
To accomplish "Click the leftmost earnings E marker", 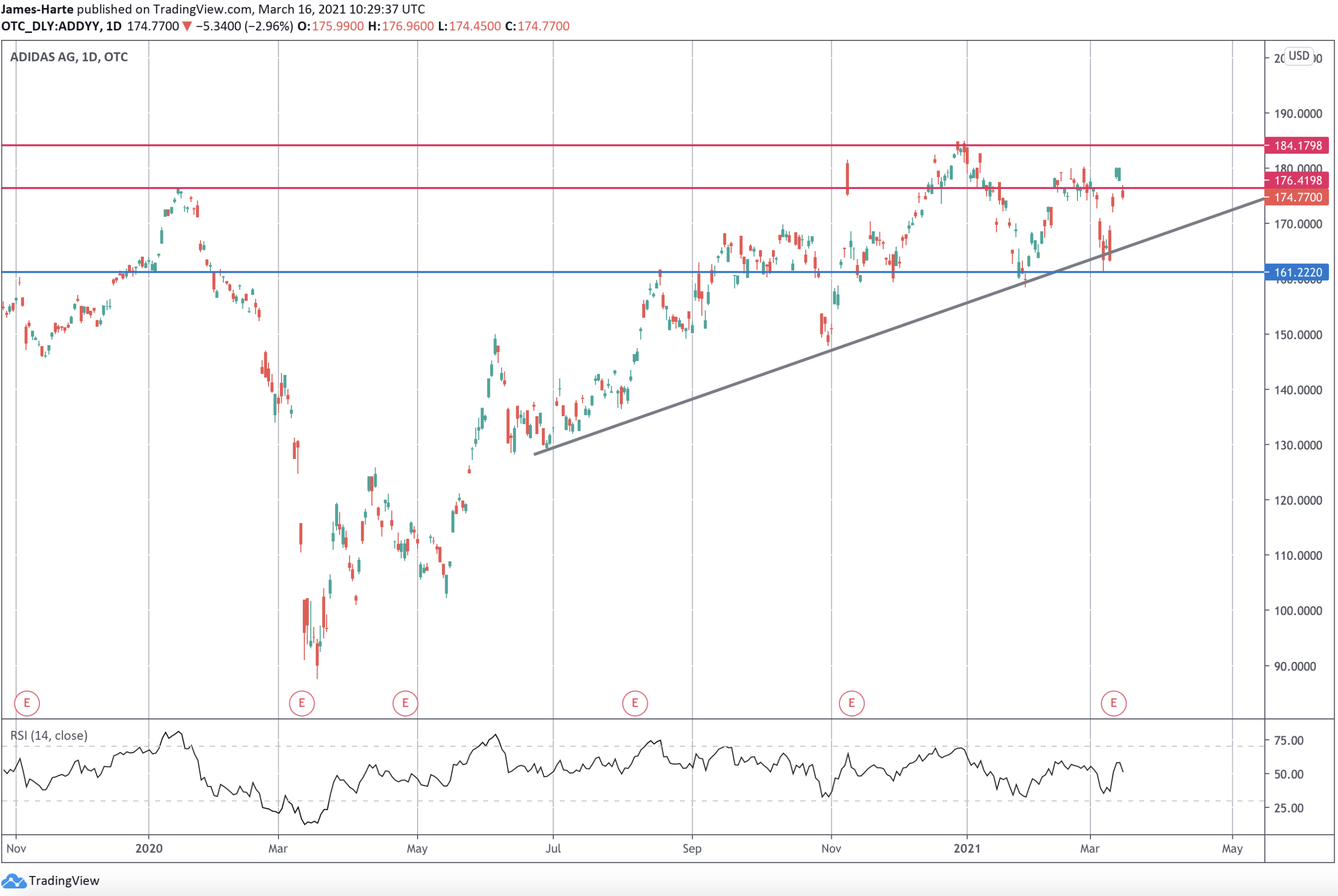I will click(x=27, y=704).
